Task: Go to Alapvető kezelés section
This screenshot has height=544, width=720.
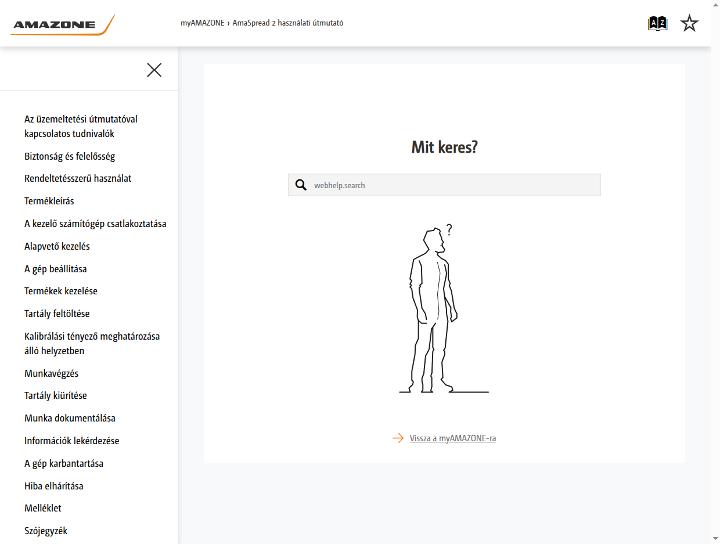Action: [x=57, y=246]
